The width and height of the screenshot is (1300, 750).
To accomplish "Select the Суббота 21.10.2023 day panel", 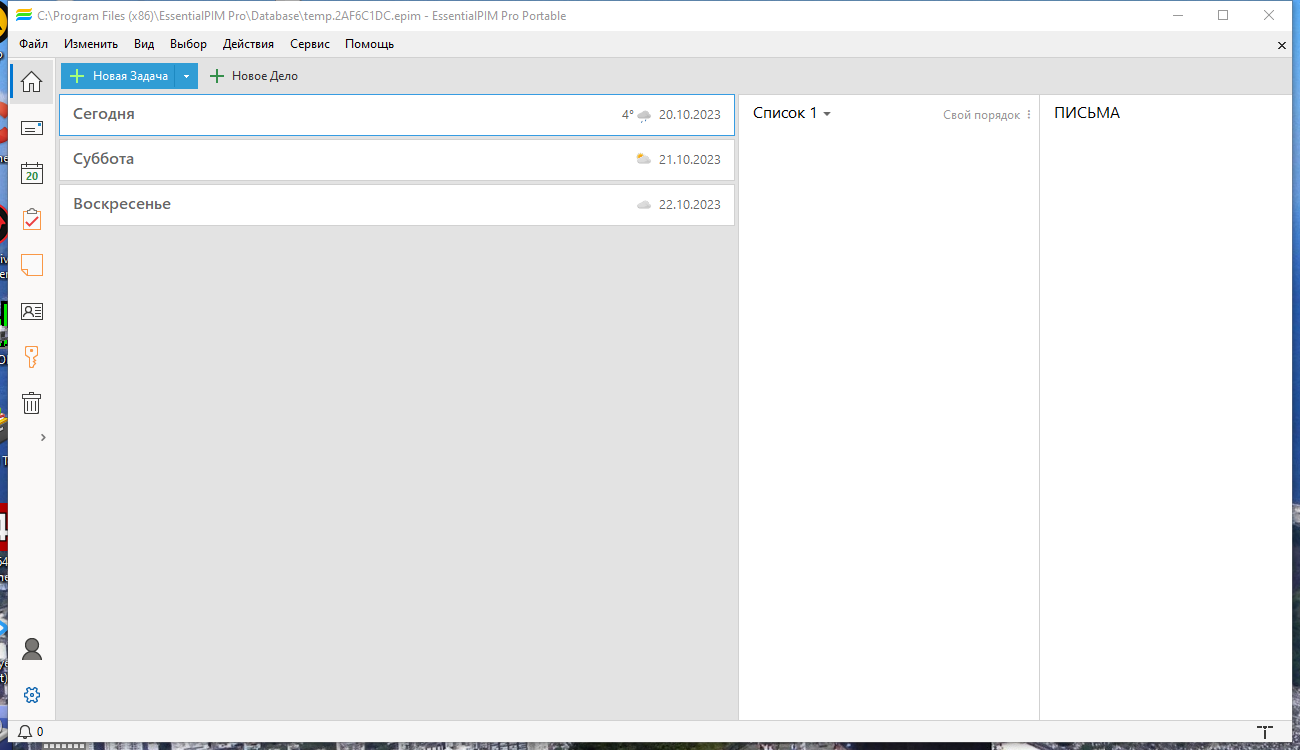I will tap(396, 159).
